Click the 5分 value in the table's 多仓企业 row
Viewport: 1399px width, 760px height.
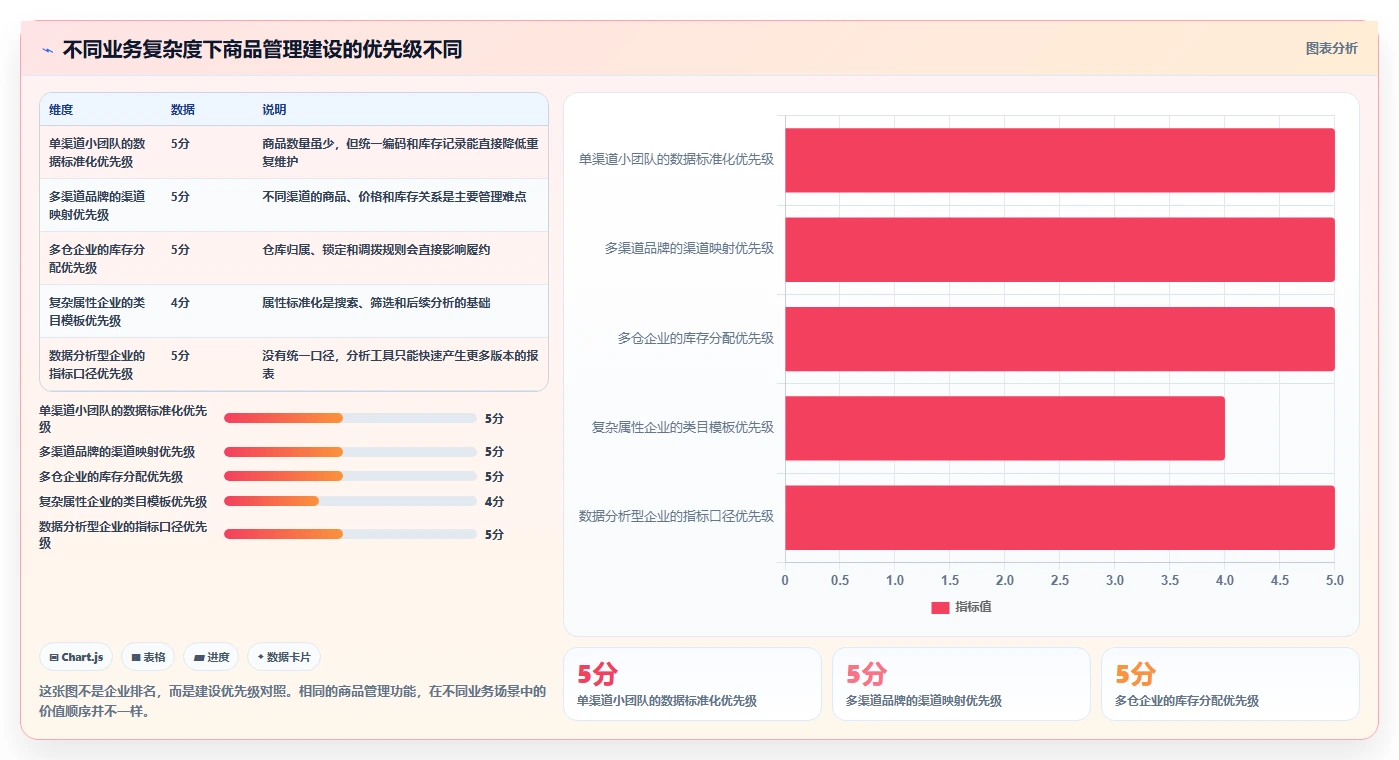point(180,250)
